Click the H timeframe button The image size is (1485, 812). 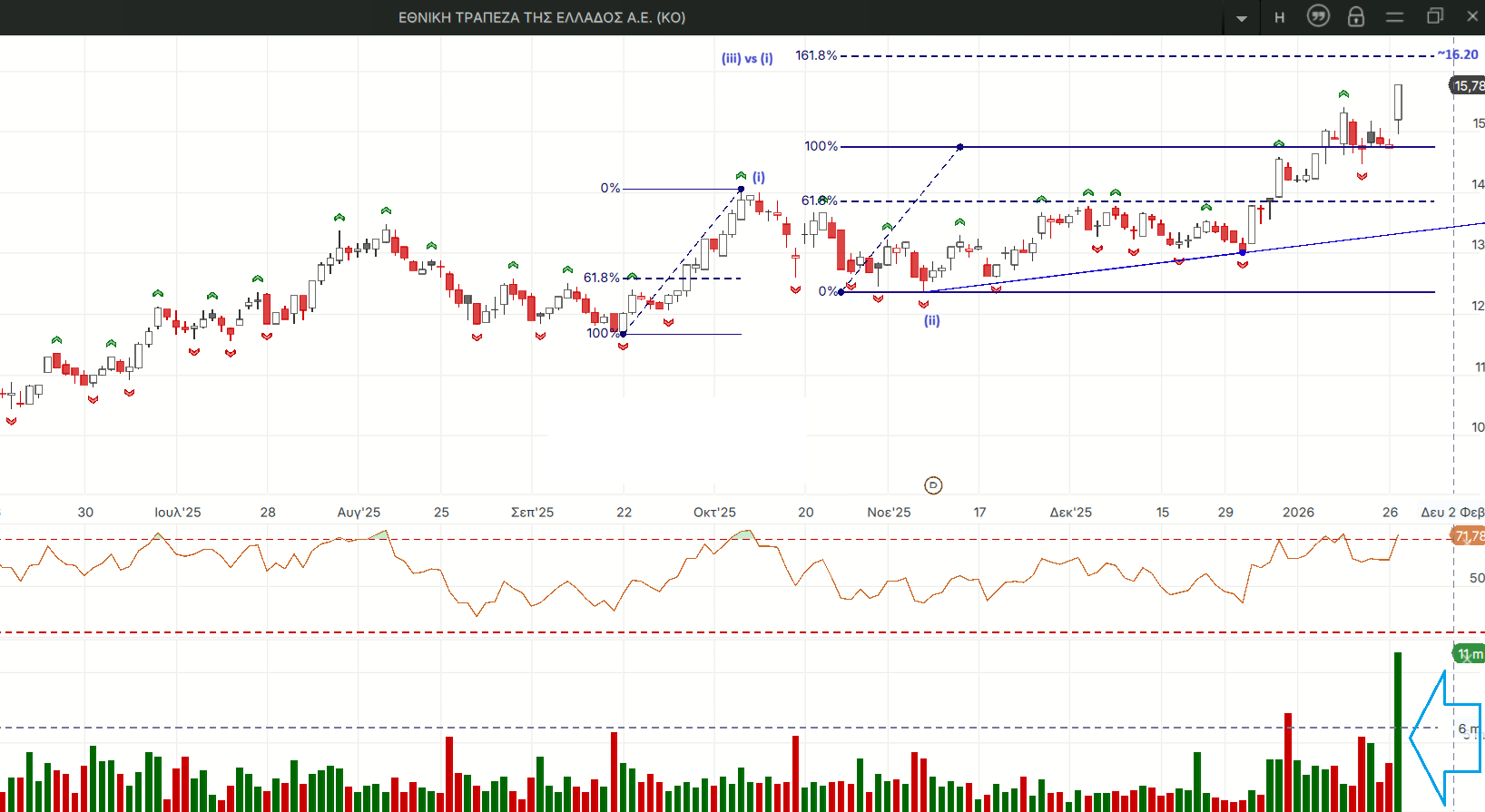(x=1279, y=17)
